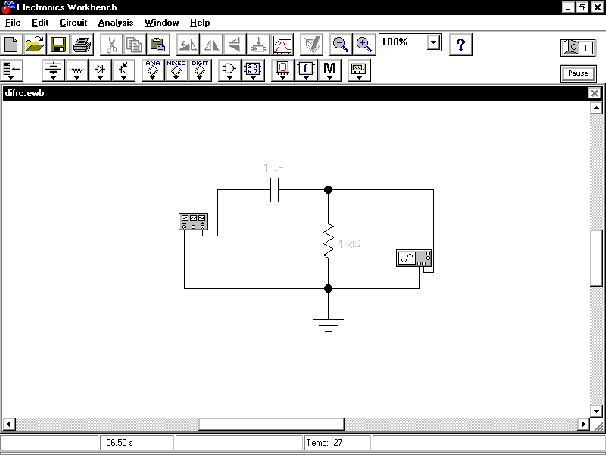This screenshot has height=455, width=606.
Task: Click the horizontal scrollbar left arrow
Action: (x=9, y=424)
